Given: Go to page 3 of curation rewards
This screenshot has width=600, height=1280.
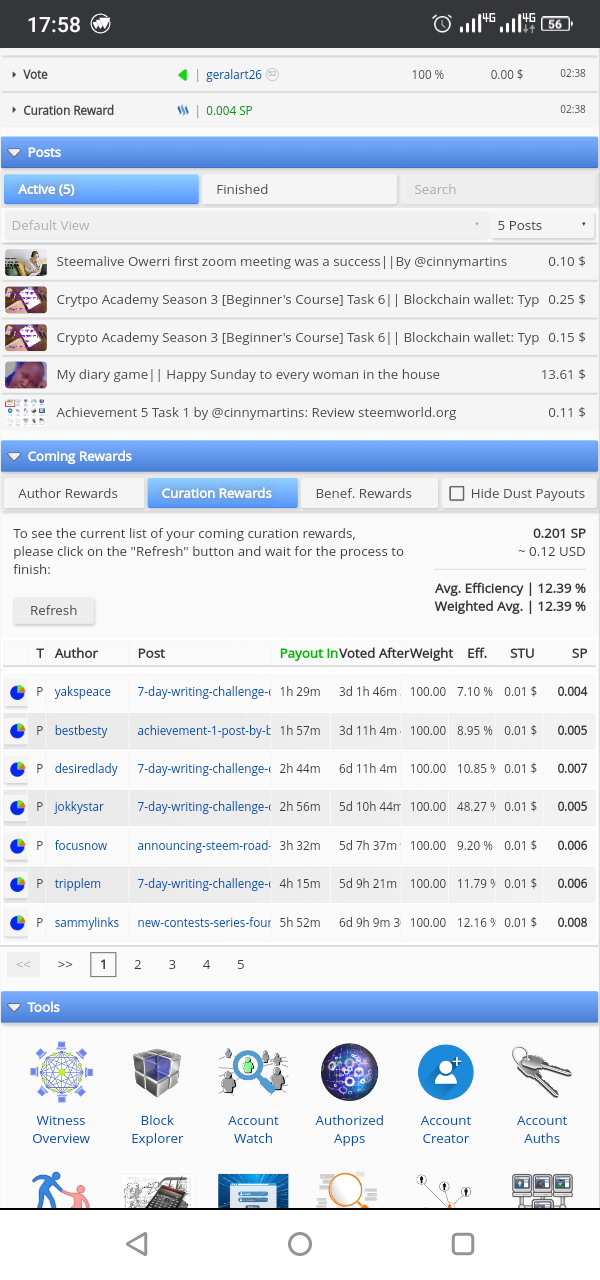Looking at the screenshot, I should pyautogui.click(x=172, y=965).
